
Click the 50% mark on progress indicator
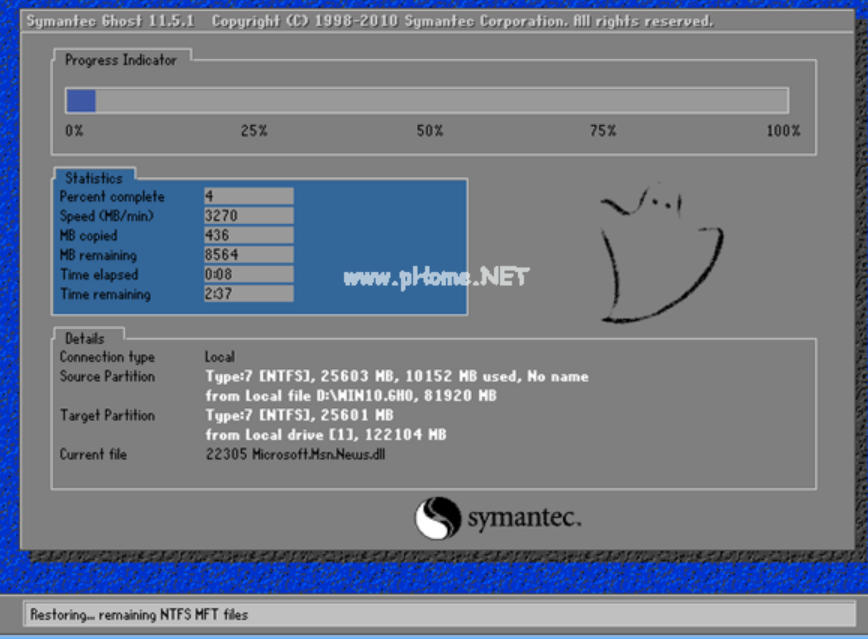click(x=430, y=131)
